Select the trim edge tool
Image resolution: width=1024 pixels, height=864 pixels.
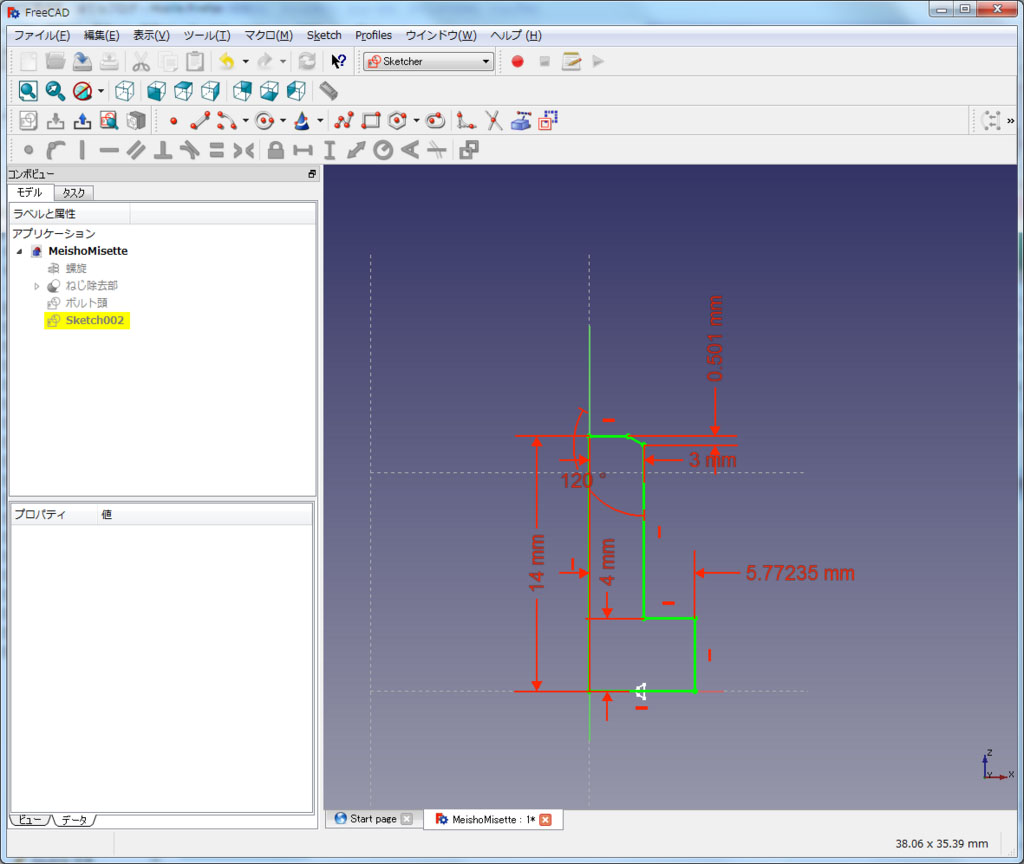coord(494,121)
